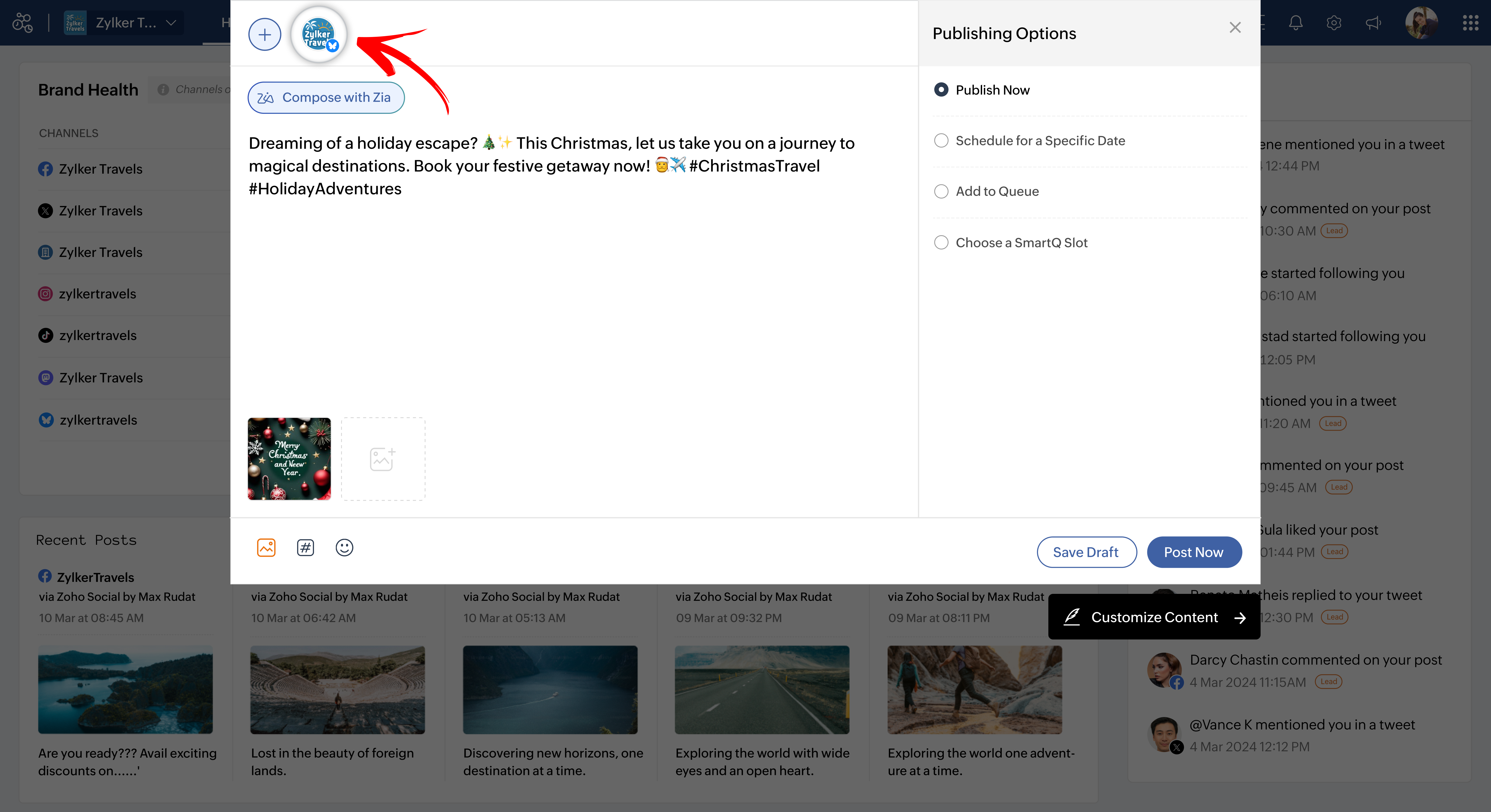Screen dimensions: 1491x812
Task: Open the notifications bell icon
Action: pyautogui.click(x=1296, y=23)
